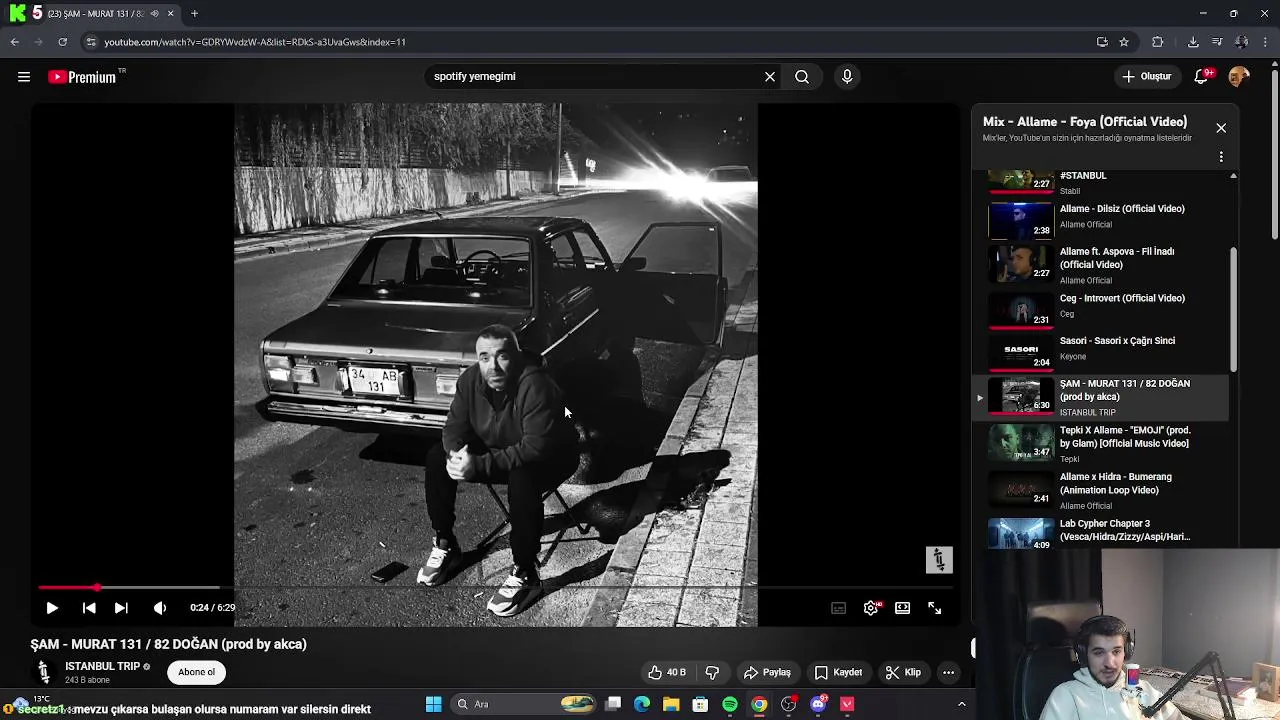1280x720 pixels.
Task: Open Chrome three-dot menu
Action: point(1266,42)
